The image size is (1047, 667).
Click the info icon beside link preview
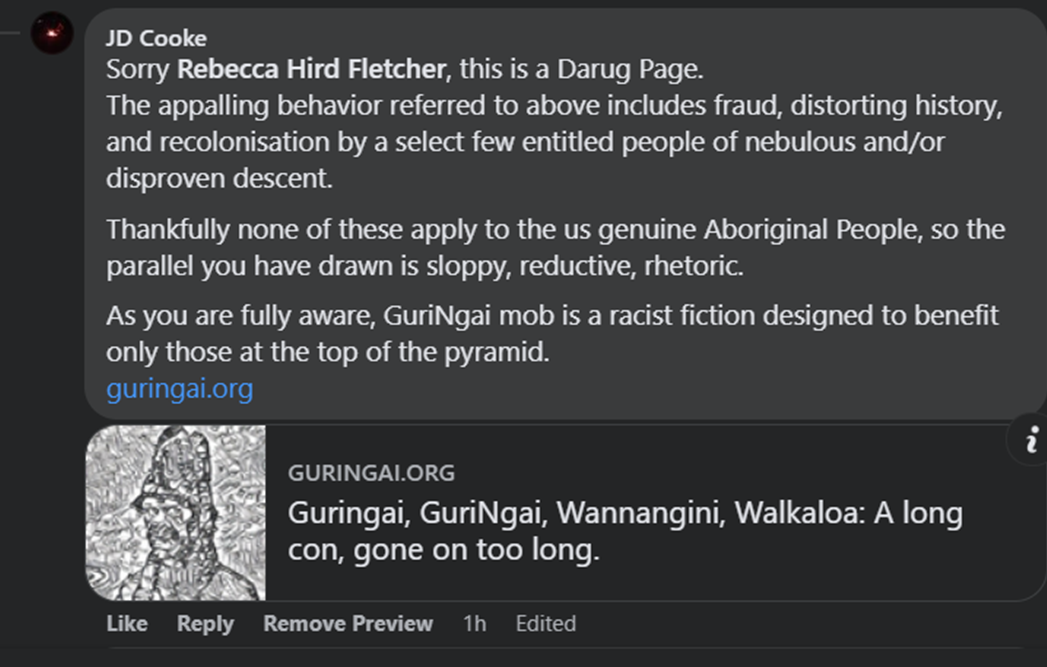(x=1031, y=439)
